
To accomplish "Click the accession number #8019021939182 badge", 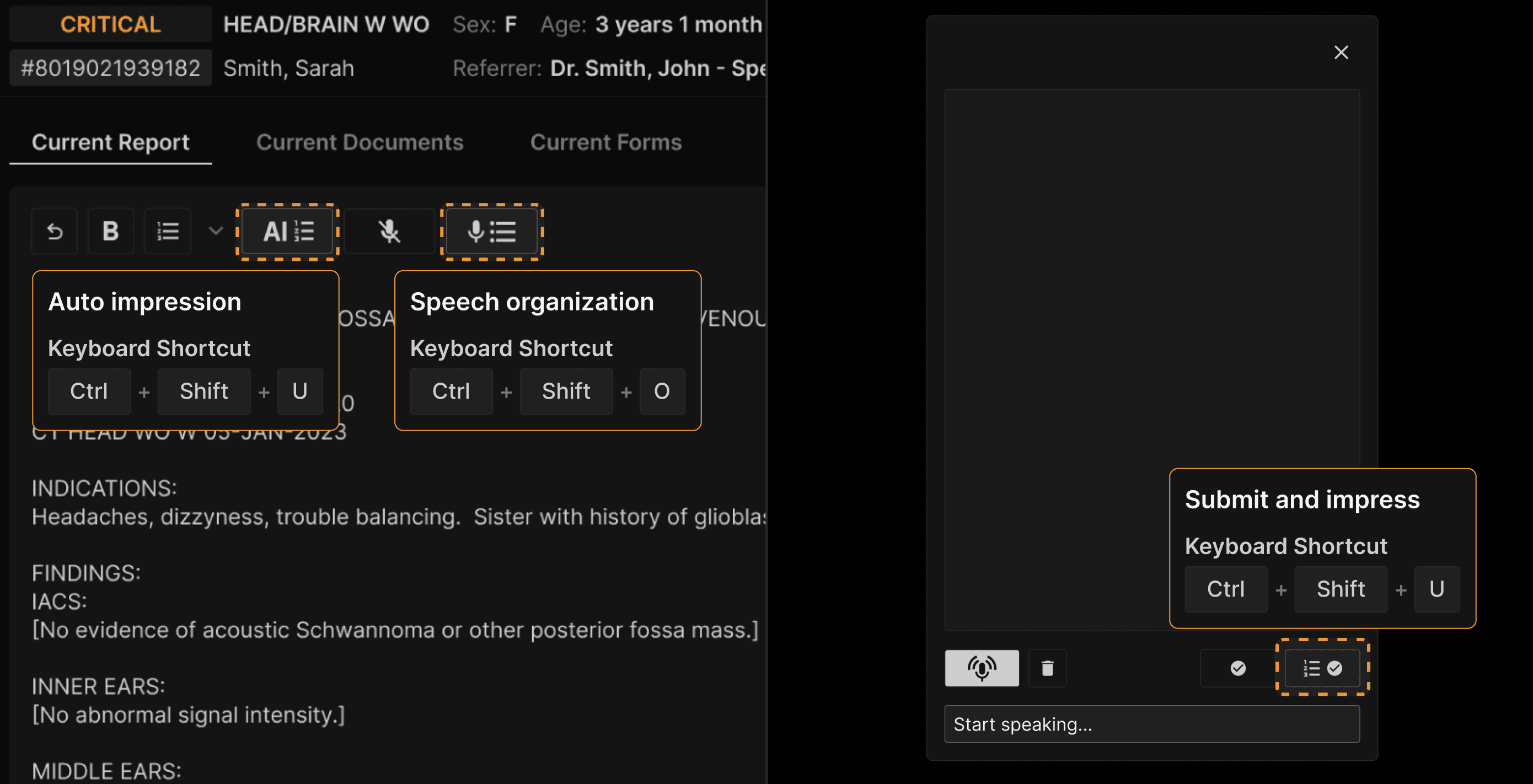I will (x=111, y=68).
